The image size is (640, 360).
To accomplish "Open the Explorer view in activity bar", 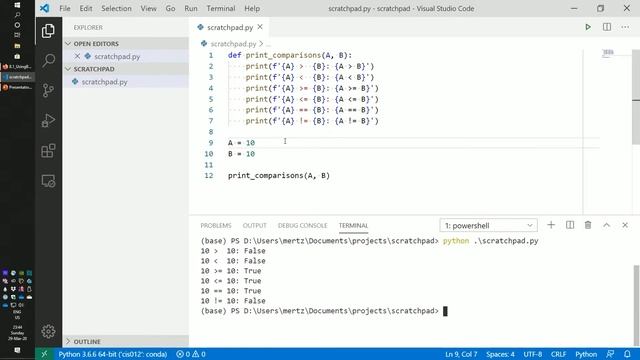I will pyautogui.click(x=48, y=31).
